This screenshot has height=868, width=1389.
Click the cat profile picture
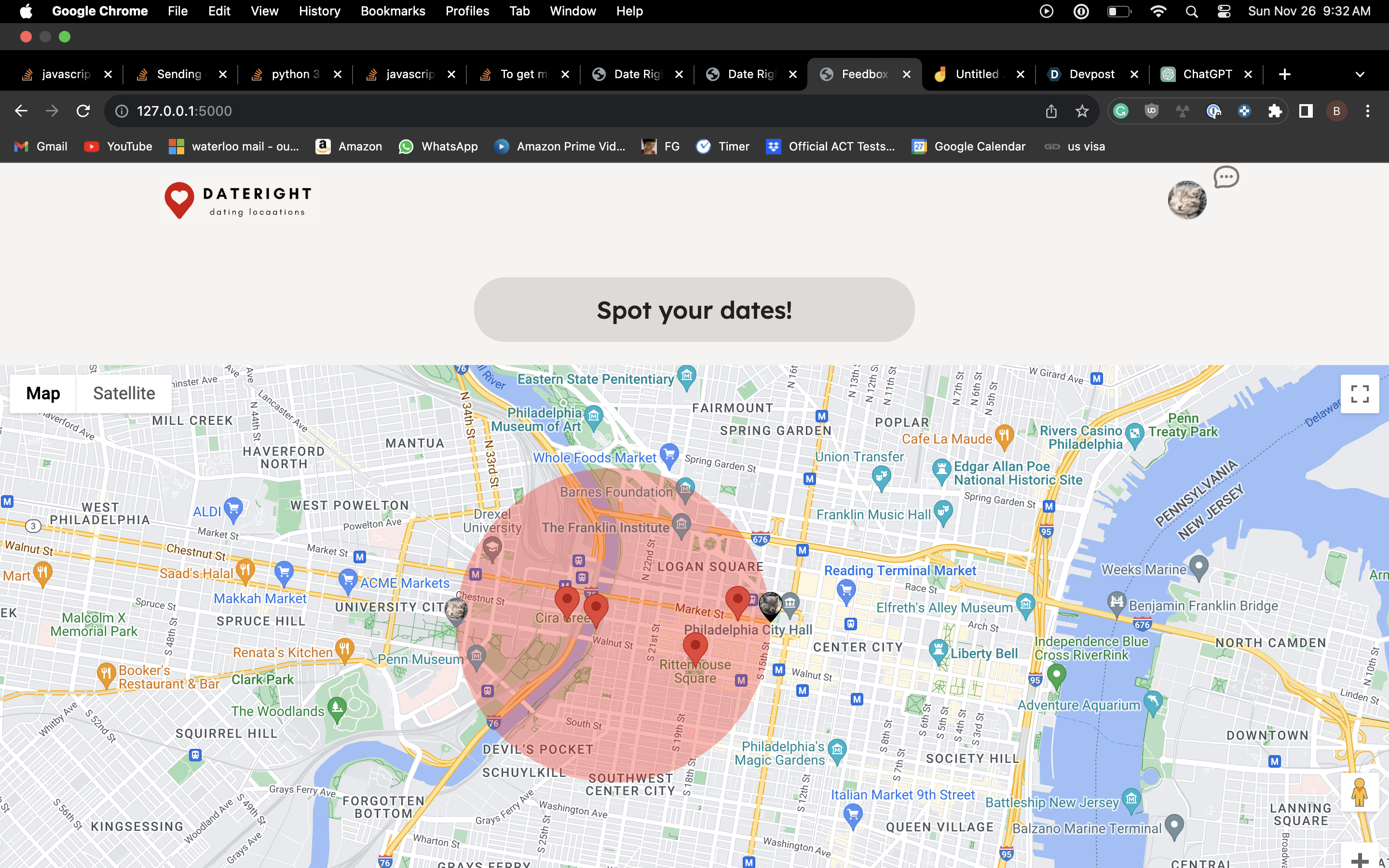point(1187,200)
